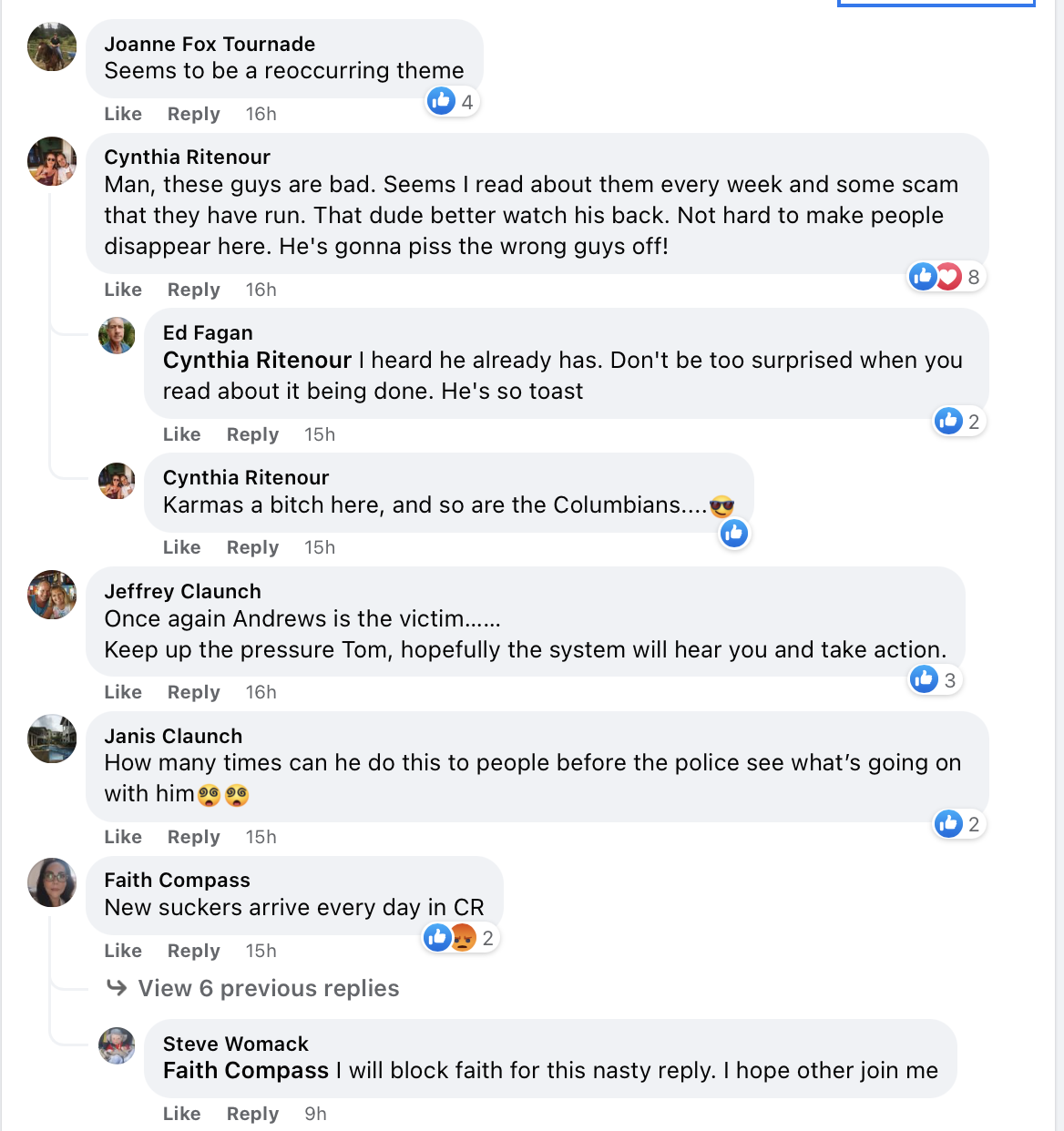Click the 16h timestamp on Joanne's comment
Screen dimensions: 1064x1131
click(x=261, y=114)
